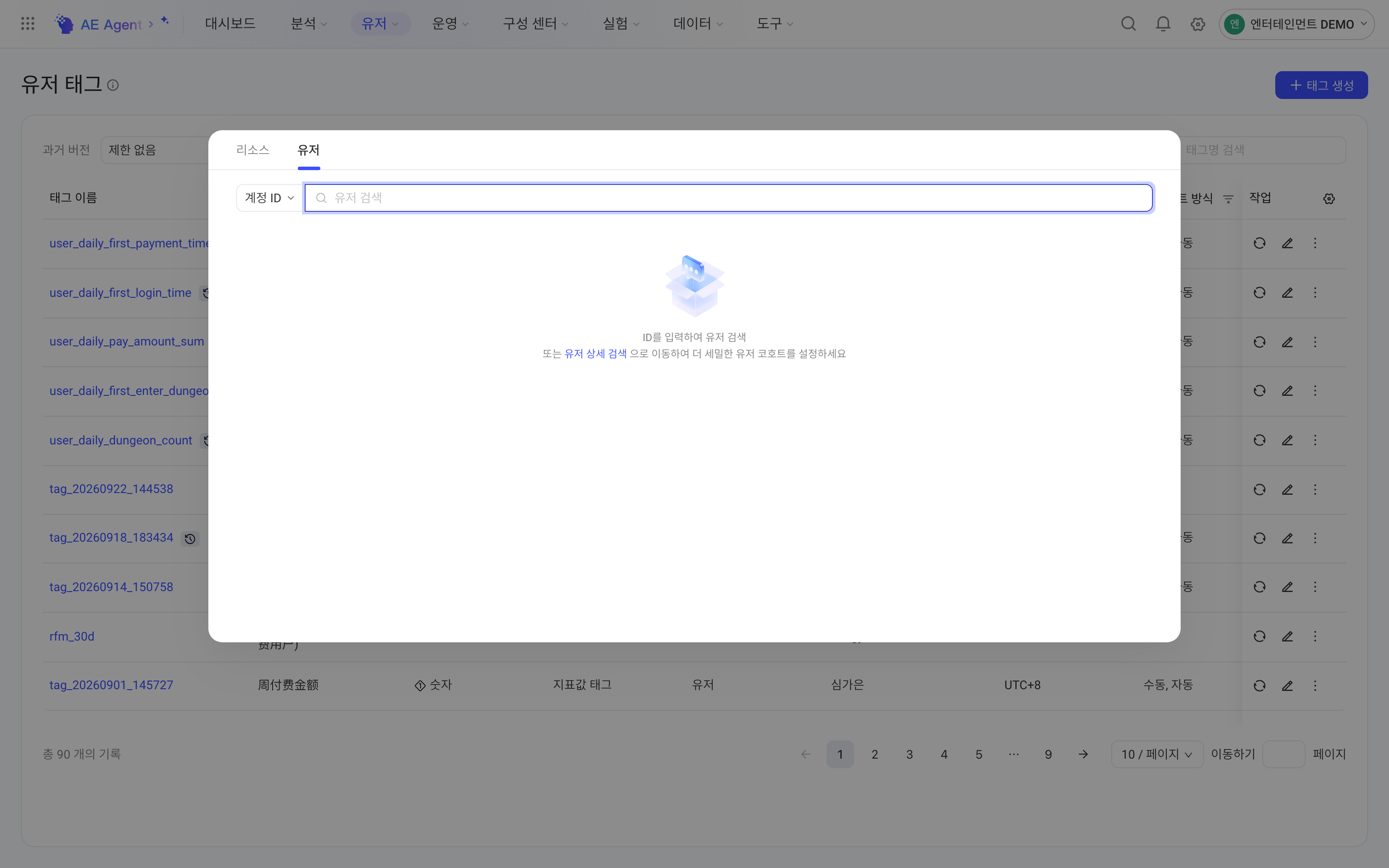This screenshot has height=868, width=1389.
Task: Open the 10 / 페이지 page size dropdown
Action: coord(1156,754)
